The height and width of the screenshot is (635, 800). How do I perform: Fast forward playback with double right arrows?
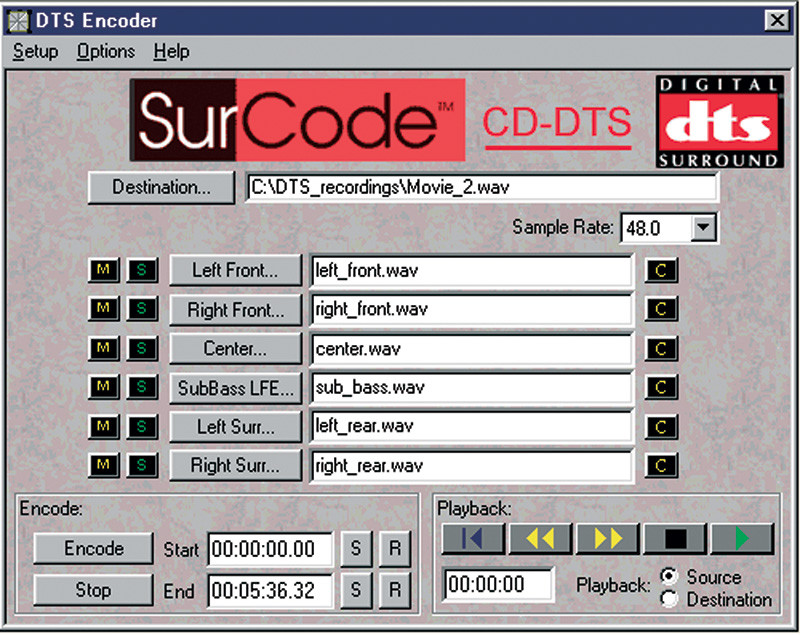608,539
